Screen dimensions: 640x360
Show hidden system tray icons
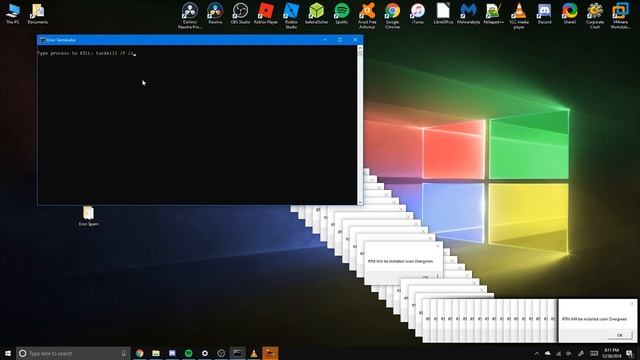(x=537, y=353)
